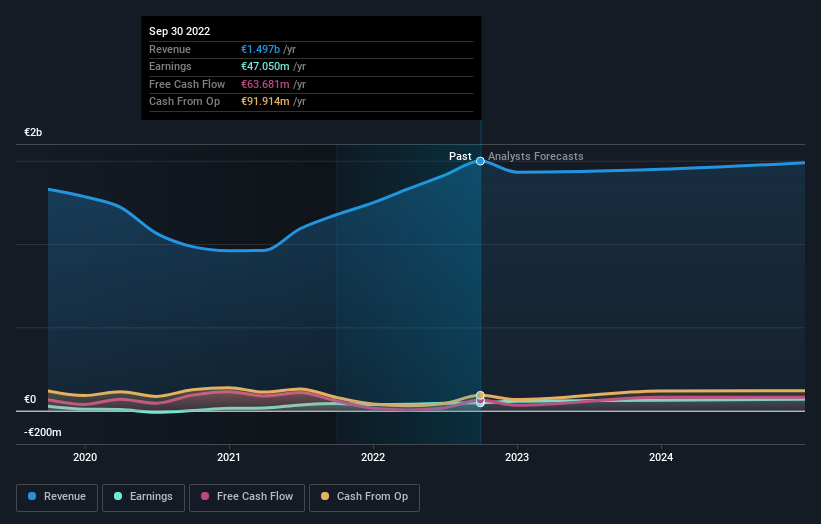Image resolution: width=821 pixels, height=524 pixels.
Task: Toggle the Earnings legend series
Action: (x=143, y=497)
